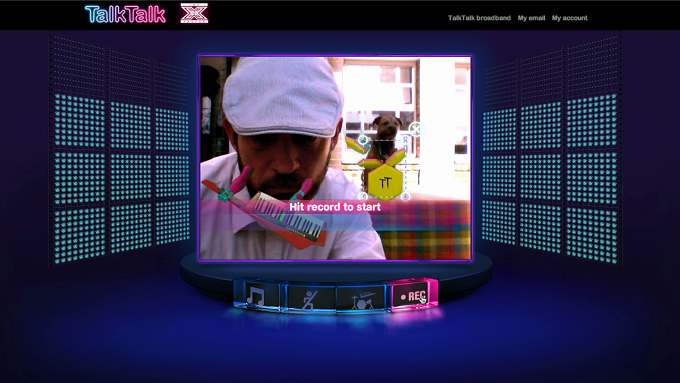Image resolution: width=680 pixels, height=383 pixels.
Task: Remove the drum sticker with X
Action: (416, 129)
